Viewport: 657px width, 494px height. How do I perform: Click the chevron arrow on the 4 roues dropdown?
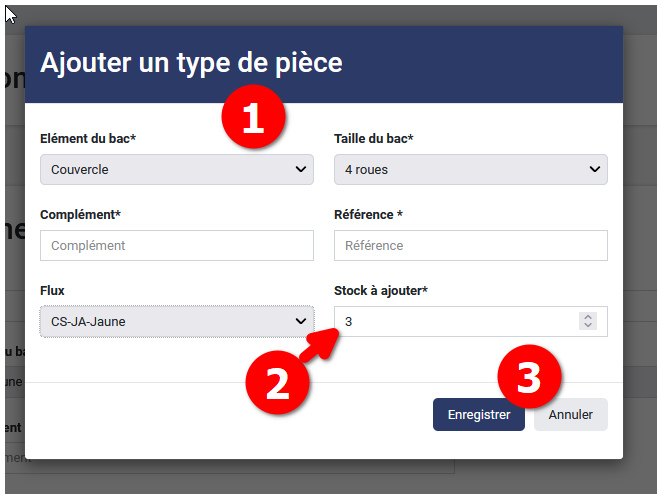(595, 170)
